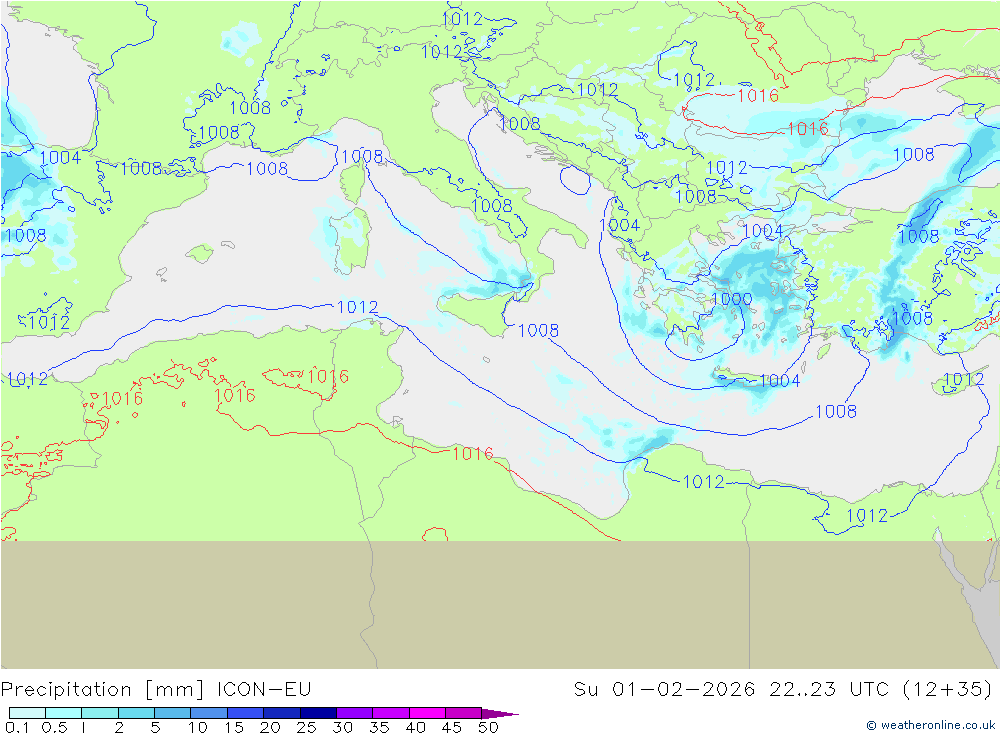The height and width of the screenshot is (733, 1000).
Task: Click the 'Su 01-02-2026 22..23 UTC (12+35)' timestamp
Action: [783, 690]
